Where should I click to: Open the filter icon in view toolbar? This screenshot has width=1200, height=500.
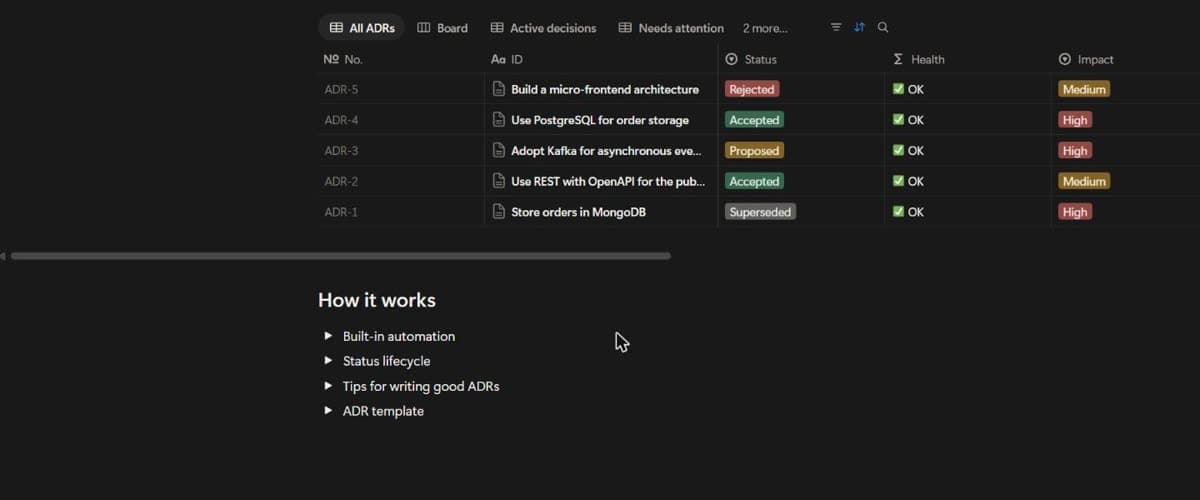pos(836,27)
